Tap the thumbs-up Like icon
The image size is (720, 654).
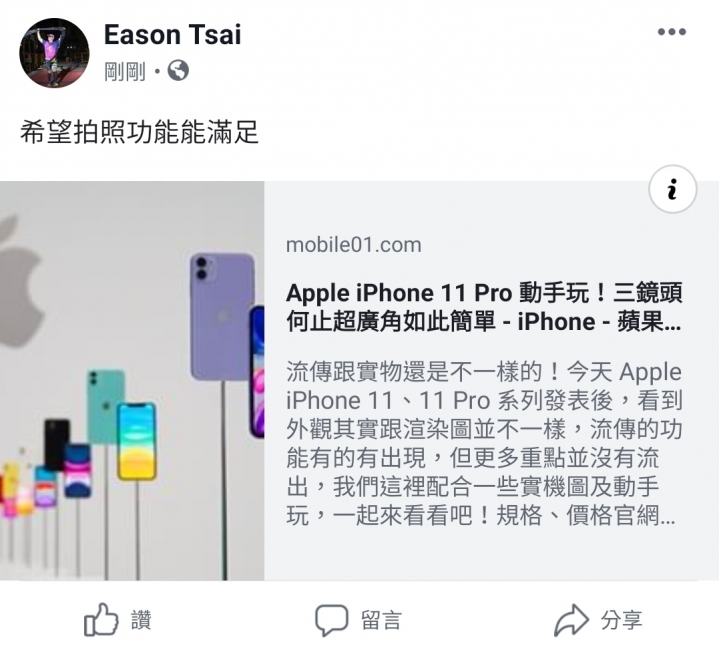coord(101,620)
